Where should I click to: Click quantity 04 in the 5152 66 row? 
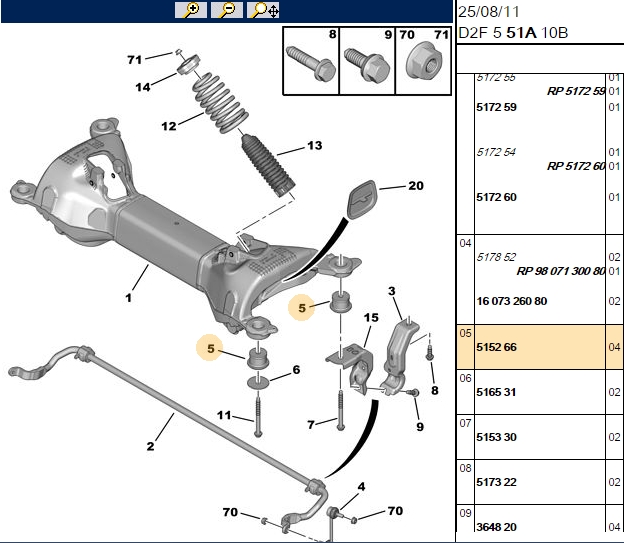click(x=614, y=347)
